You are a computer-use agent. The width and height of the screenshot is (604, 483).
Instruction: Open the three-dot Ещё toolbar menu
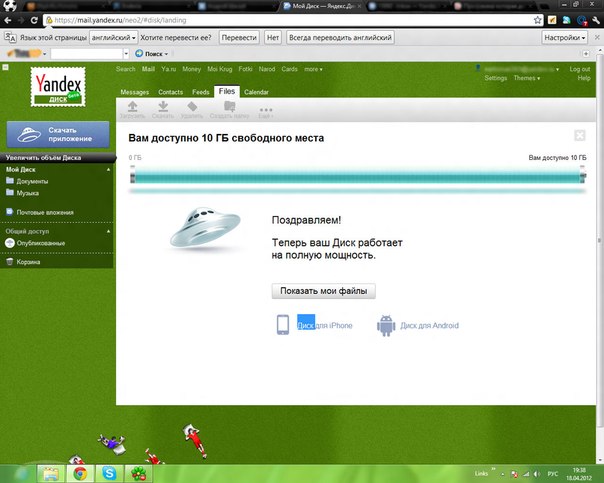point(266,112)
